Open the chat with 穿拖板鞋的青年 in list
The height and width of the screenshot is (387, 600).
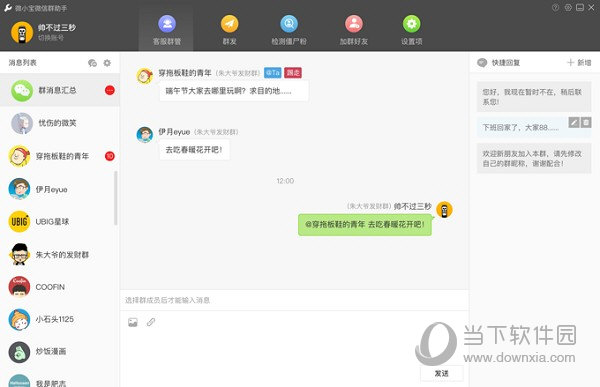click(x=60, y=156)
